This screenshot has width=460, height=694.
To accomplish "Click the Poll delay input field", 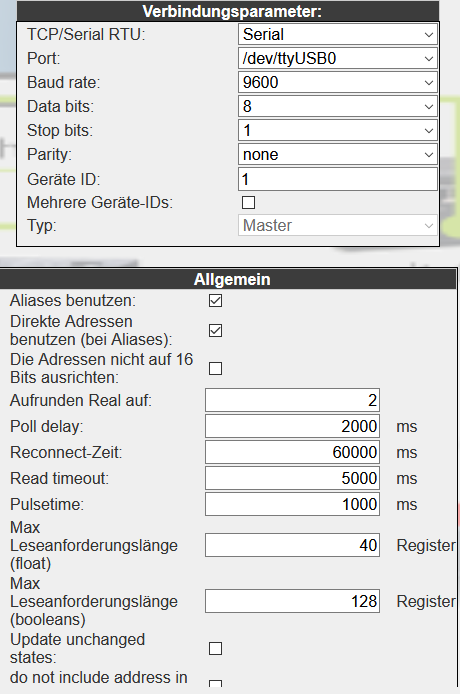I will tap(292, 426).
